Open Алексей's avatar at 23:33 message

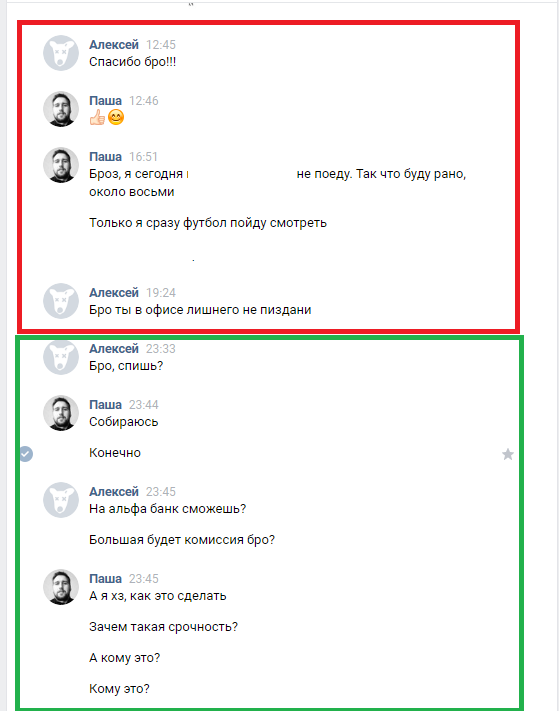(x=61, y=357)
